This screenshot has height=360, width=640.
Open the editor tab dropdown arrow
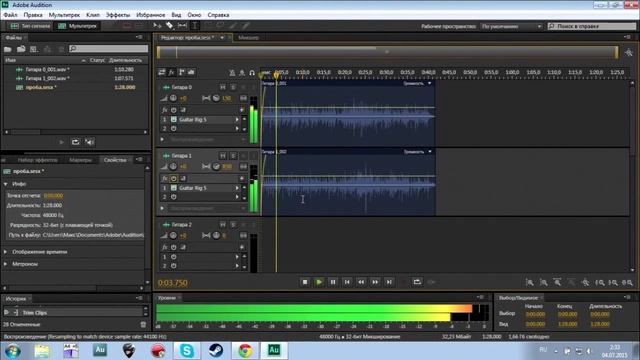point(222,38)
